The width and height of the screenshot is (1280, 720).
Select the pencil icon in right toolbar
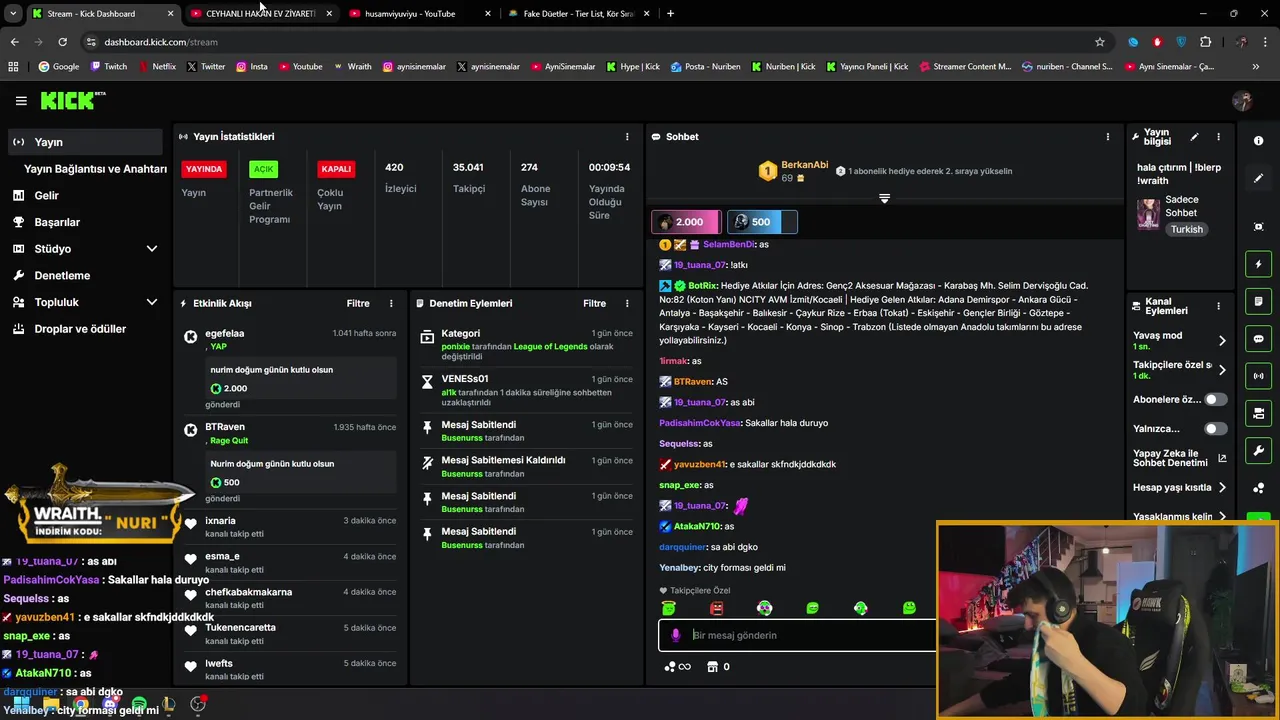coord(1258,178)
